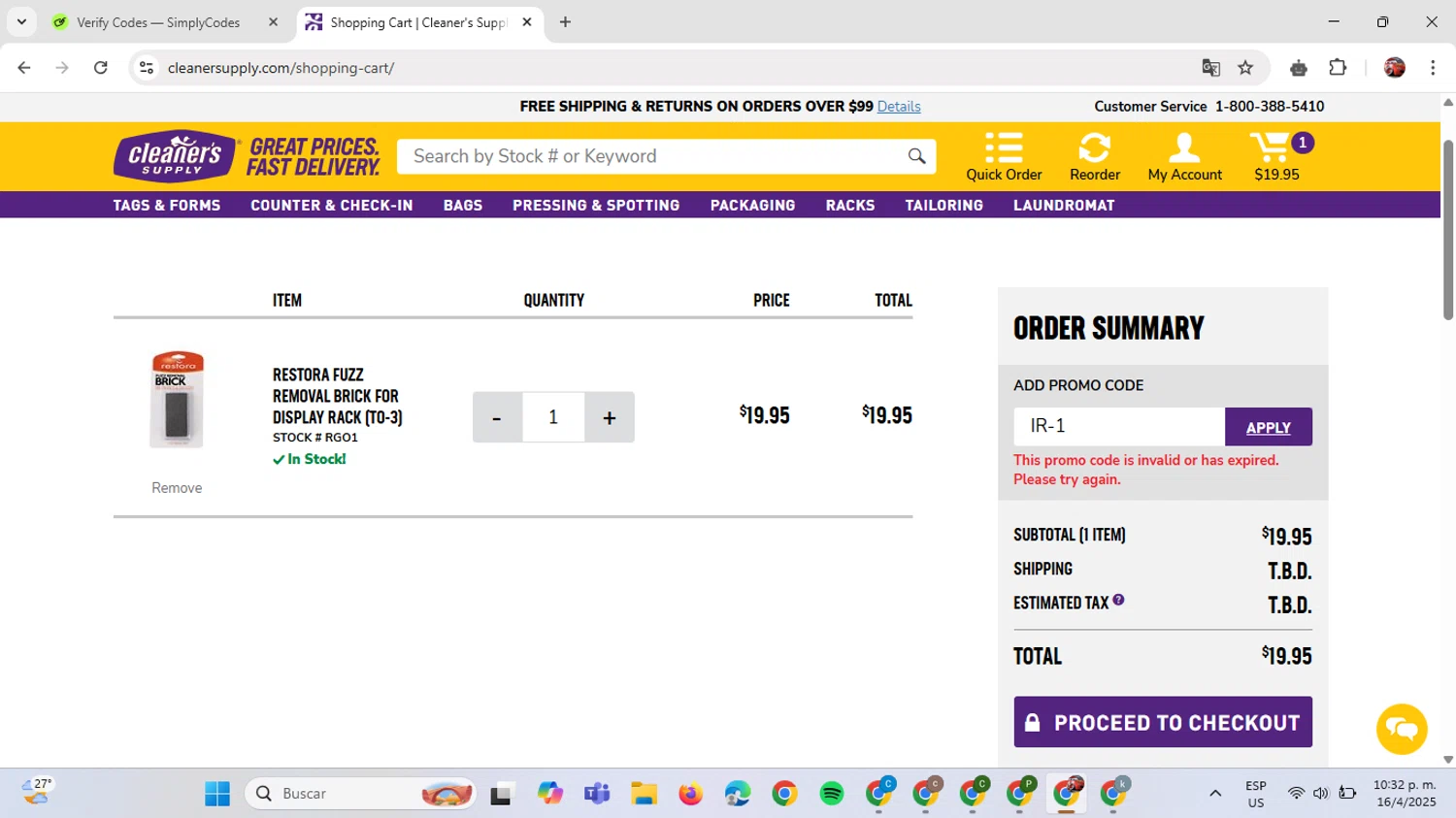Open My Account person icon
The height and width of the screenshot is (818, 1456).
[1183, 147]
